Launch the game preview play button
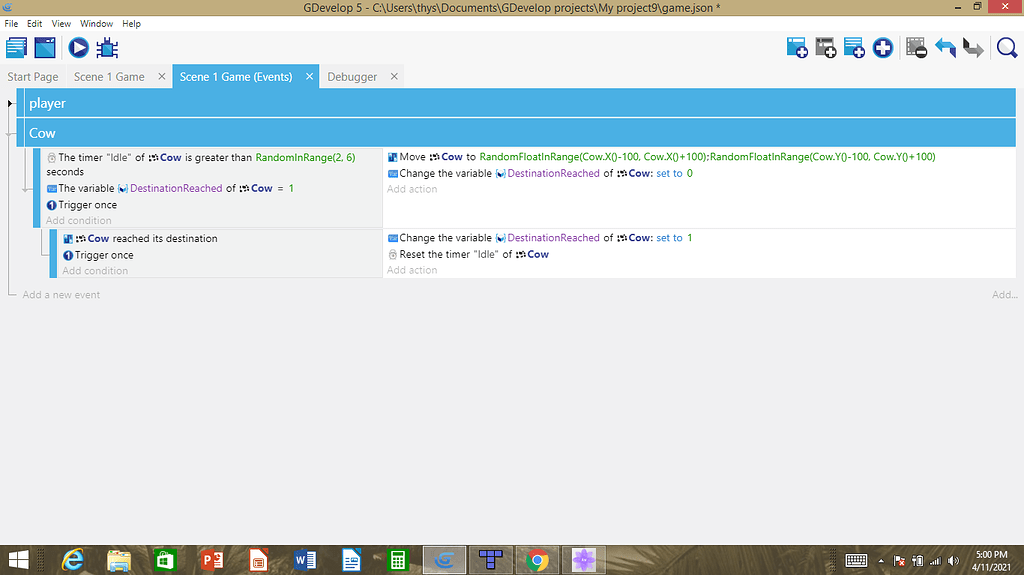 [x=78, y=47]
